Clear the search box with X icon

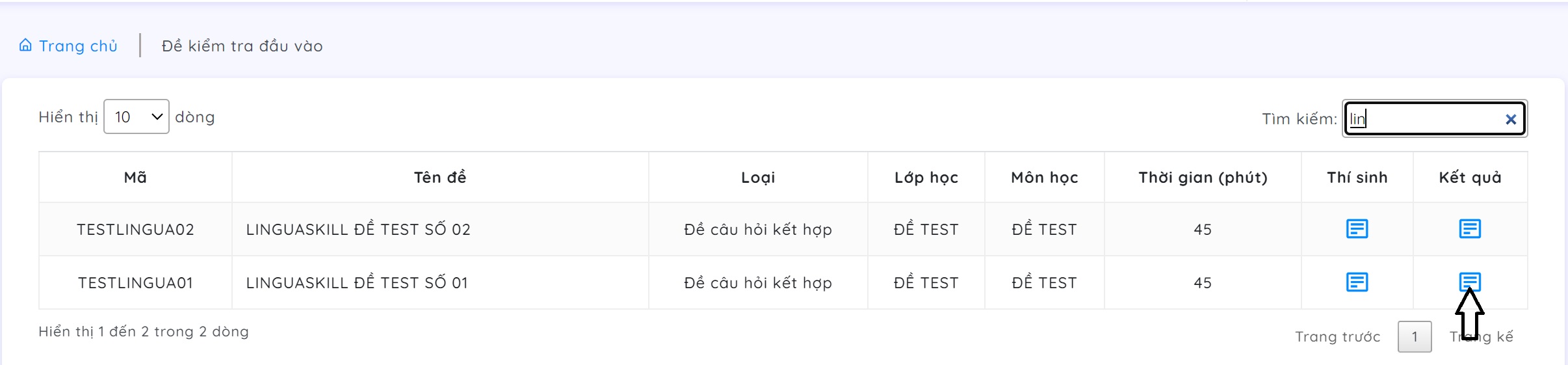pyautogui.click(x=1511, y=119)
